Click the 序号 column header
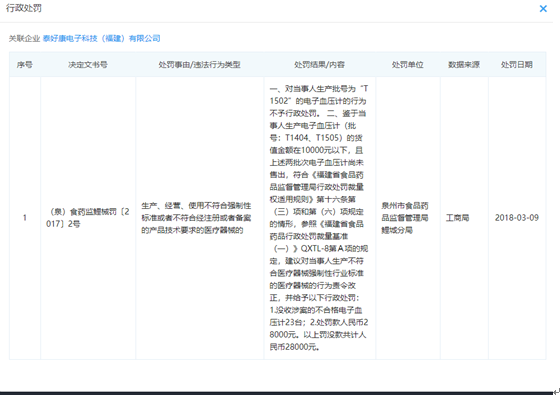This screenshot has height=400, width=560. [x=25, y=65]
